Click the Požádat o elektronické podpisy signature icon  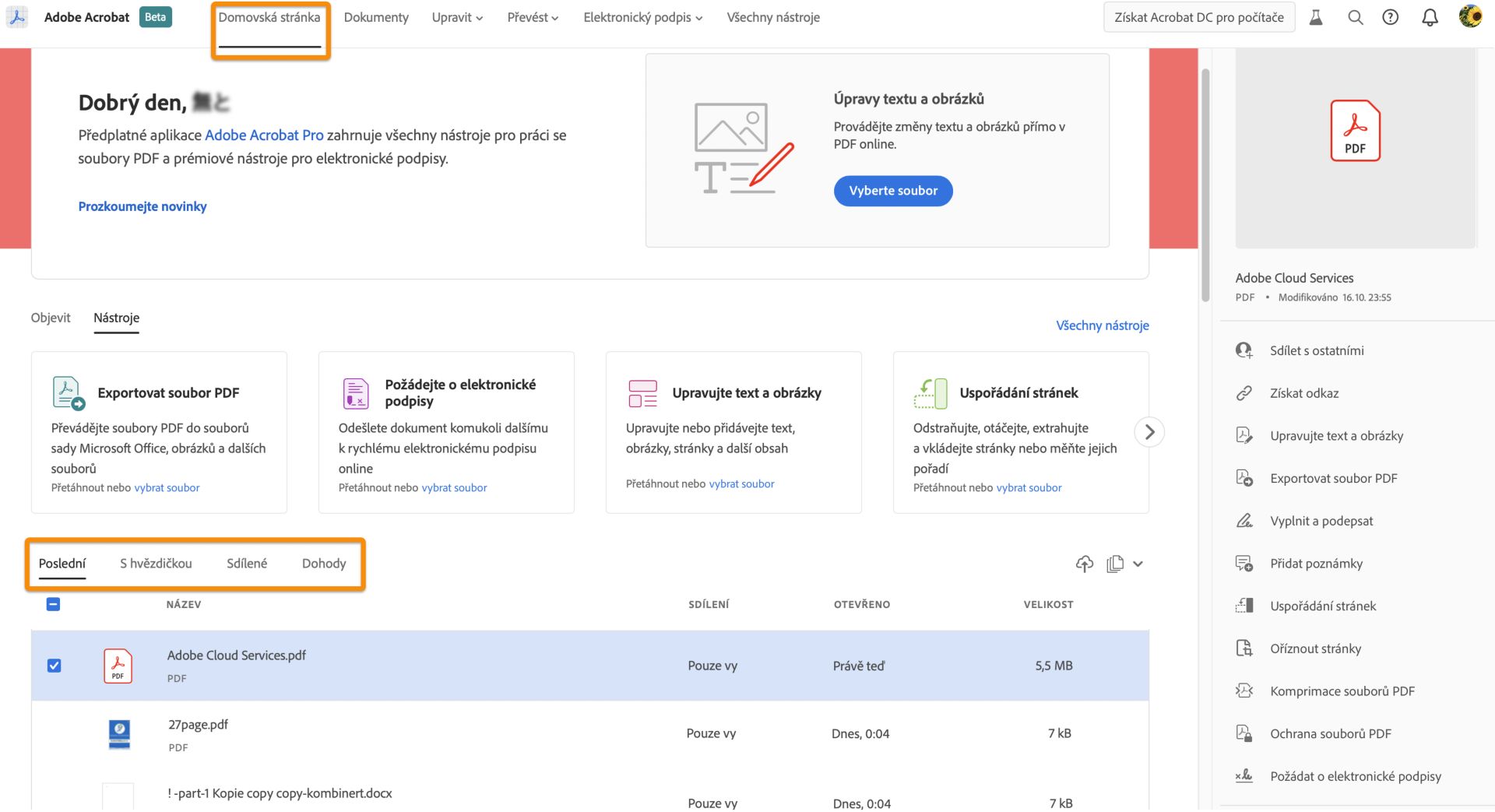[x=1244, y=776]
